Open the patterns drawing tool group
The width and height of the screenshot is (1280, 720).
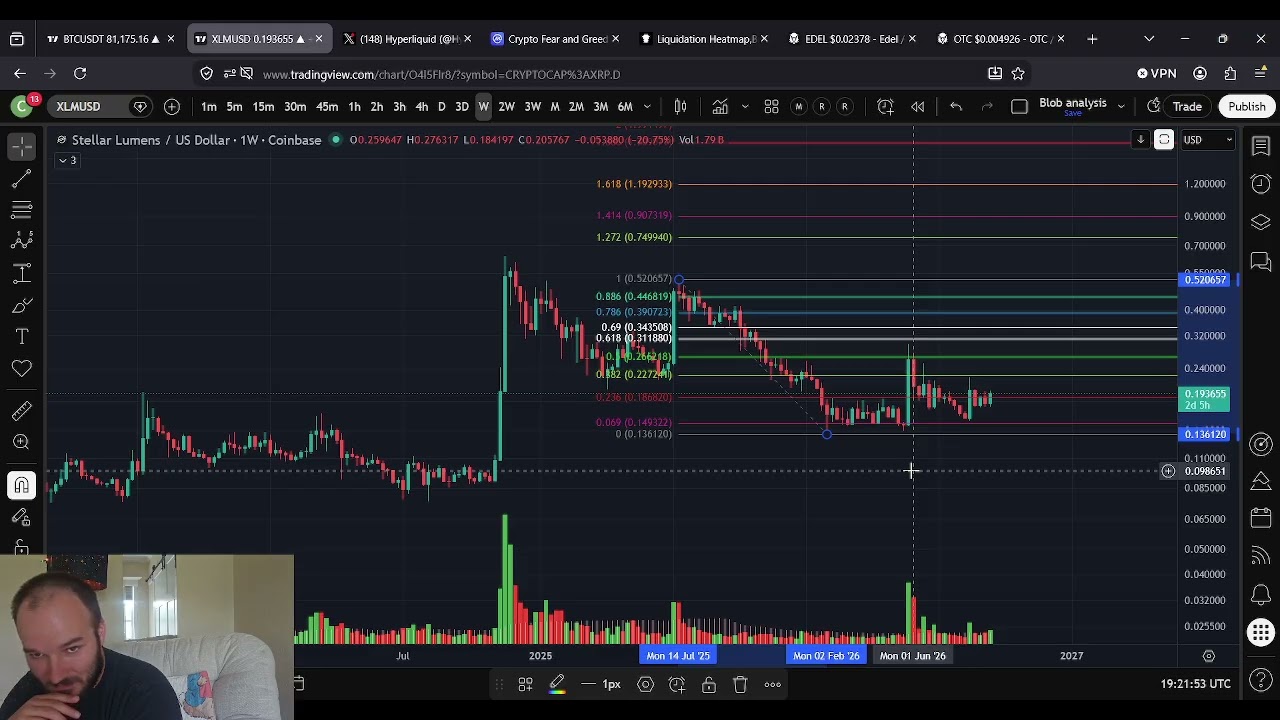pyautogui.click(x=21, y=241)
